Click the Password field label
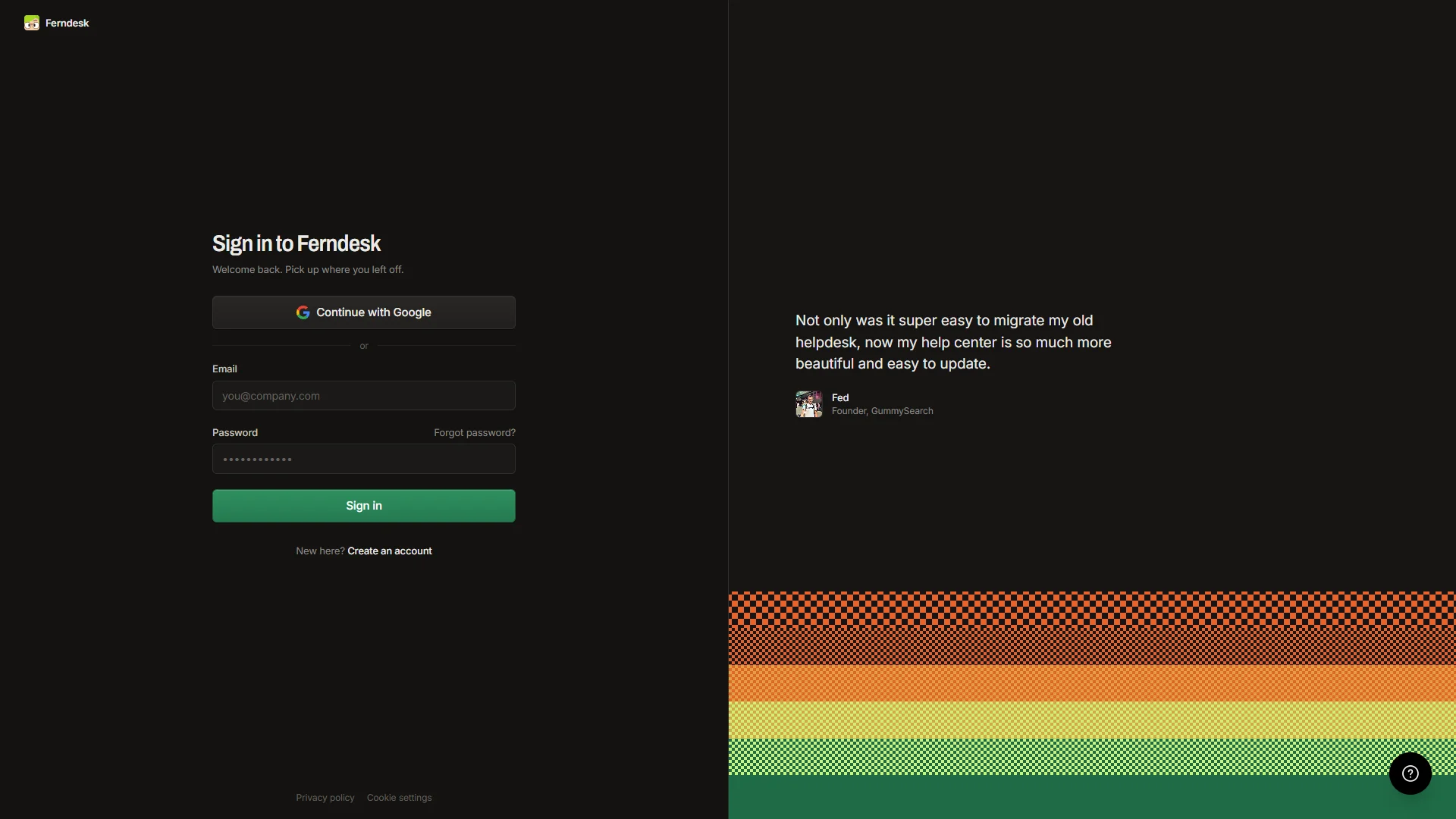 [x=235, y=432]
